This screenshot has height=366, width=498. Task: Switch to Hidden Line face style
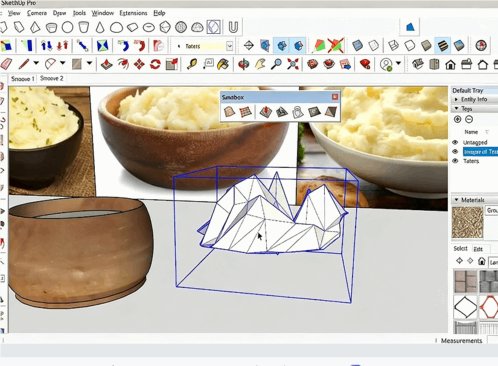point(410,45)
